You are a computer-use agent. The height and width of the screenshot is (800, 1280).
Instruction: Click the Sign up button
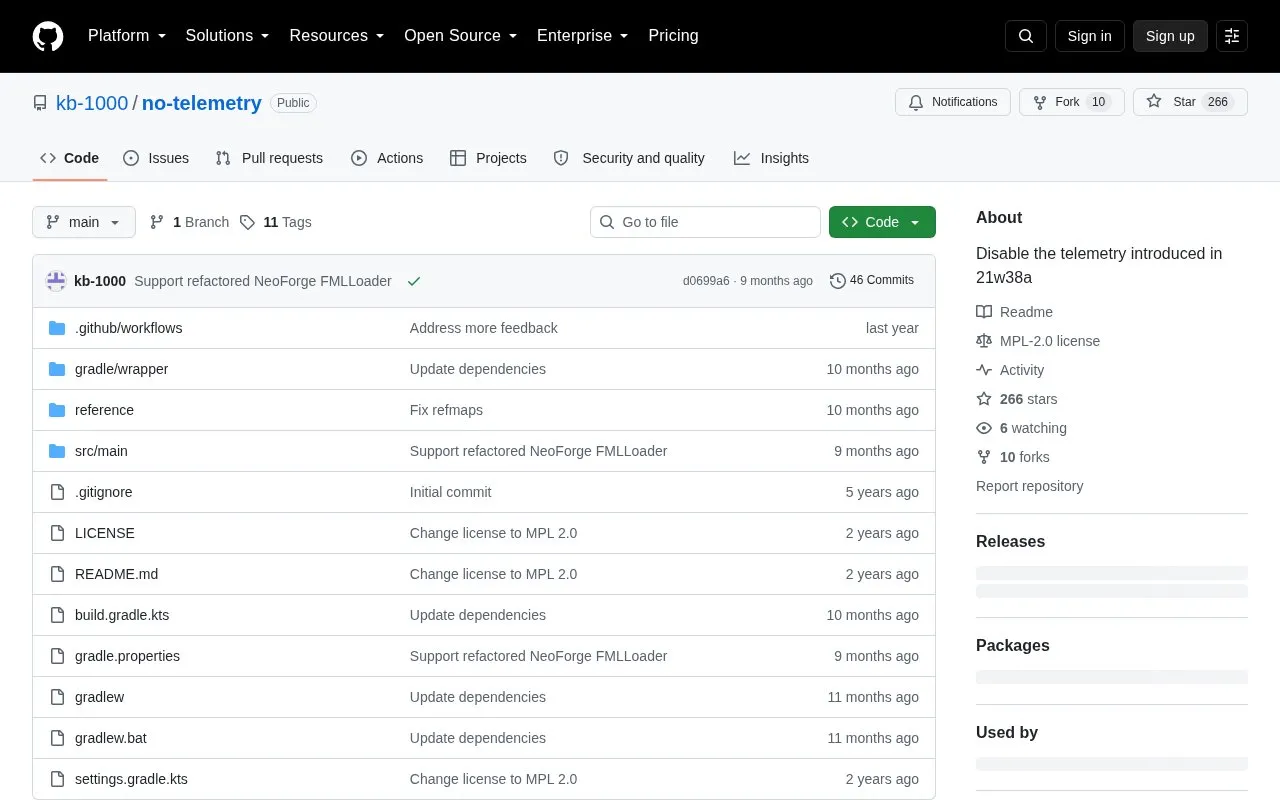point(1170,36)
